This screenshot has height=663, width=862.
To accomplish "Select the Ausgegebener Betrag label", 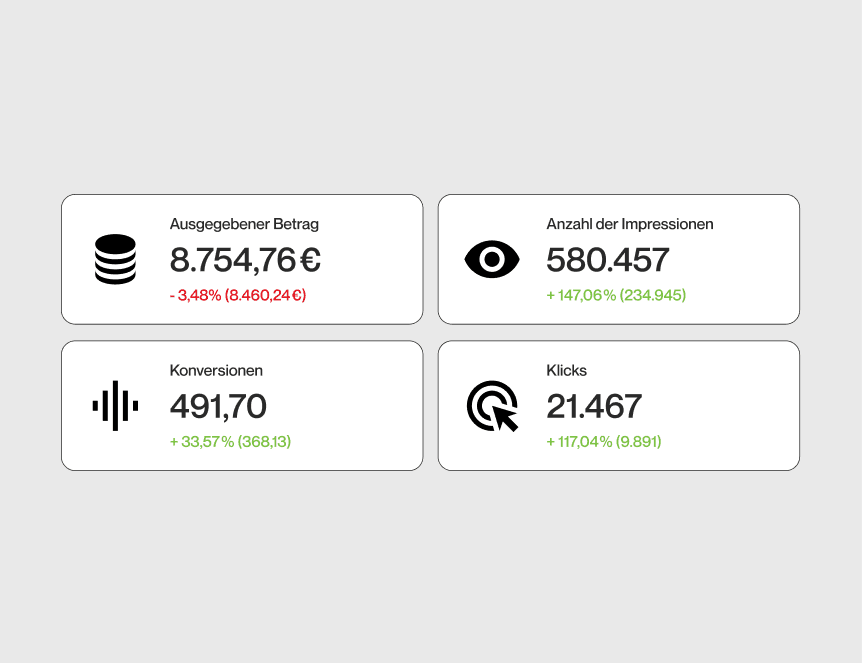I will point(244,224).
